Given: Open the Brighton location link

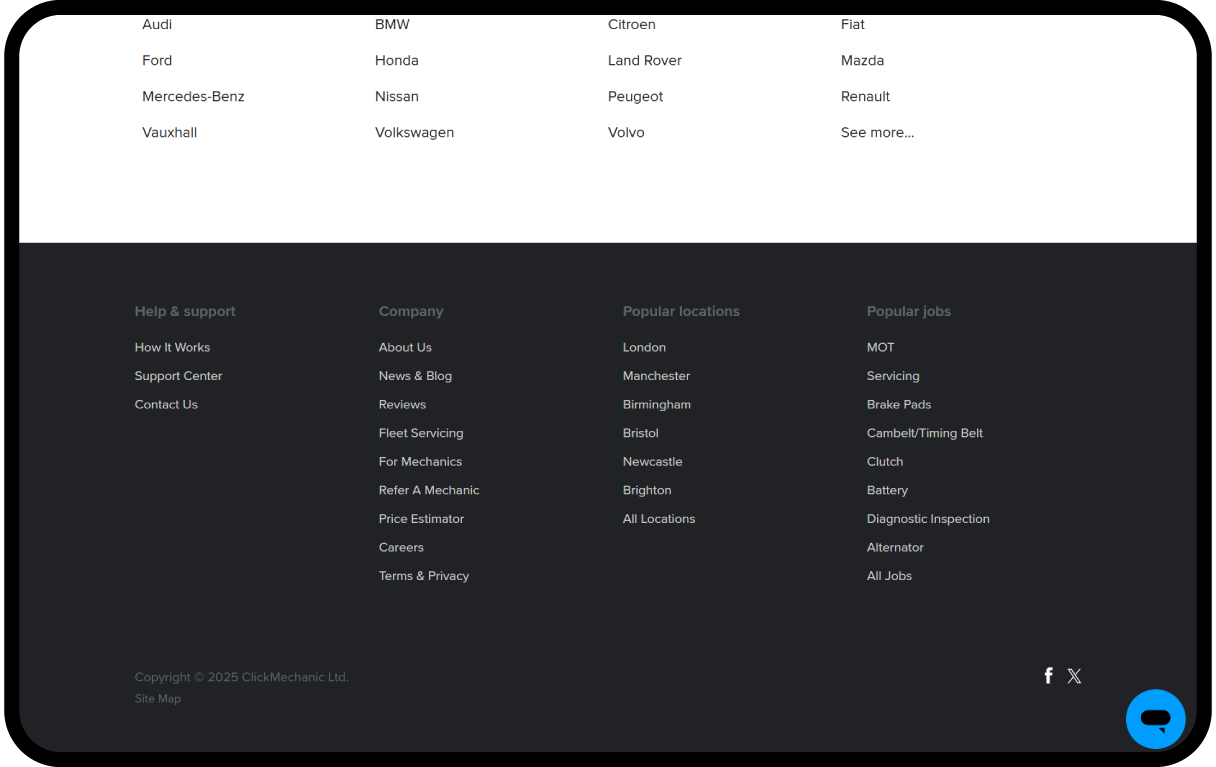Looking at the screenshot, I should point(647,490).
